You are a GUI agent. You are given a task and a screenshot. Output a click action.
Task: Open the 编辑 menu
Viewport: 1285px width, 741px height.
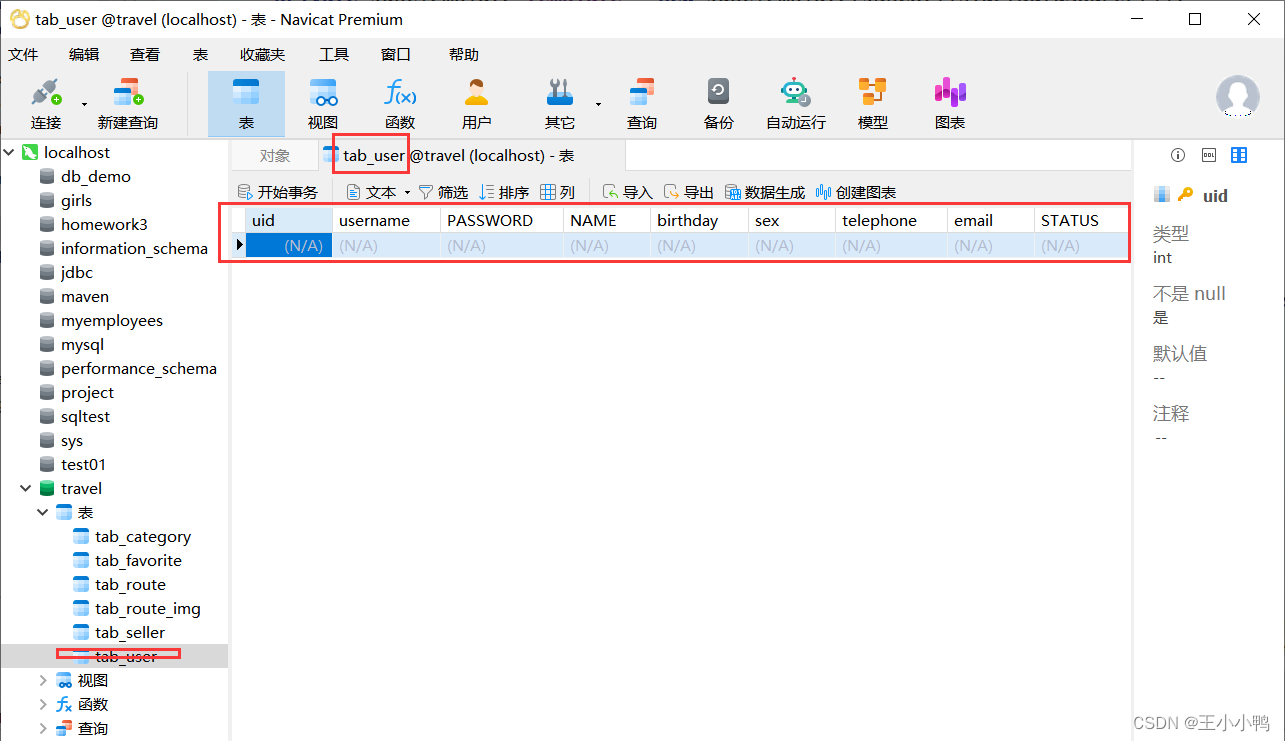(x=84, y=55)
